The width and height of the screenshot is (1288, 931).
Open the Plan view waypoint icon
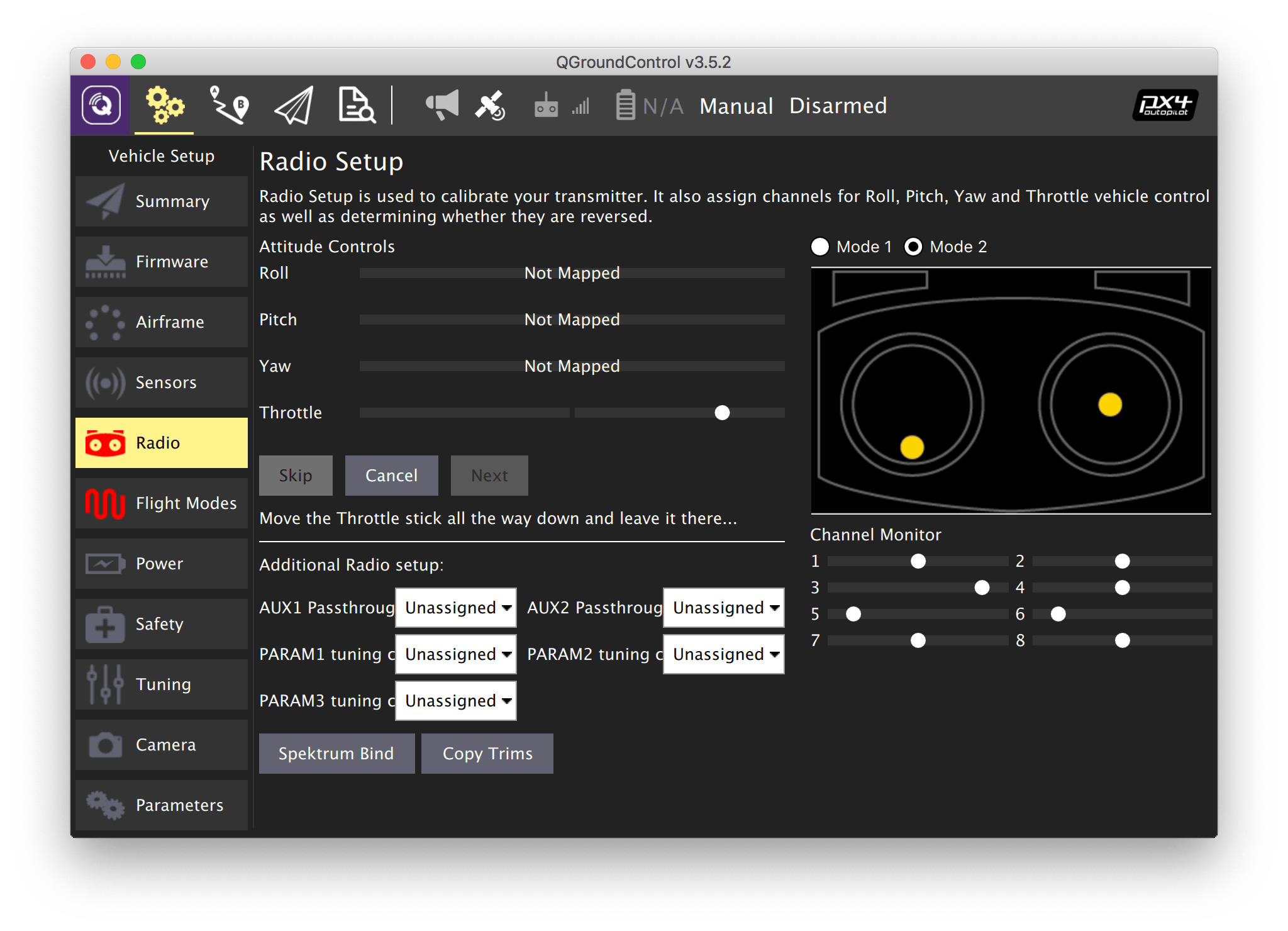pyautogui.click(x=228, y=105)
